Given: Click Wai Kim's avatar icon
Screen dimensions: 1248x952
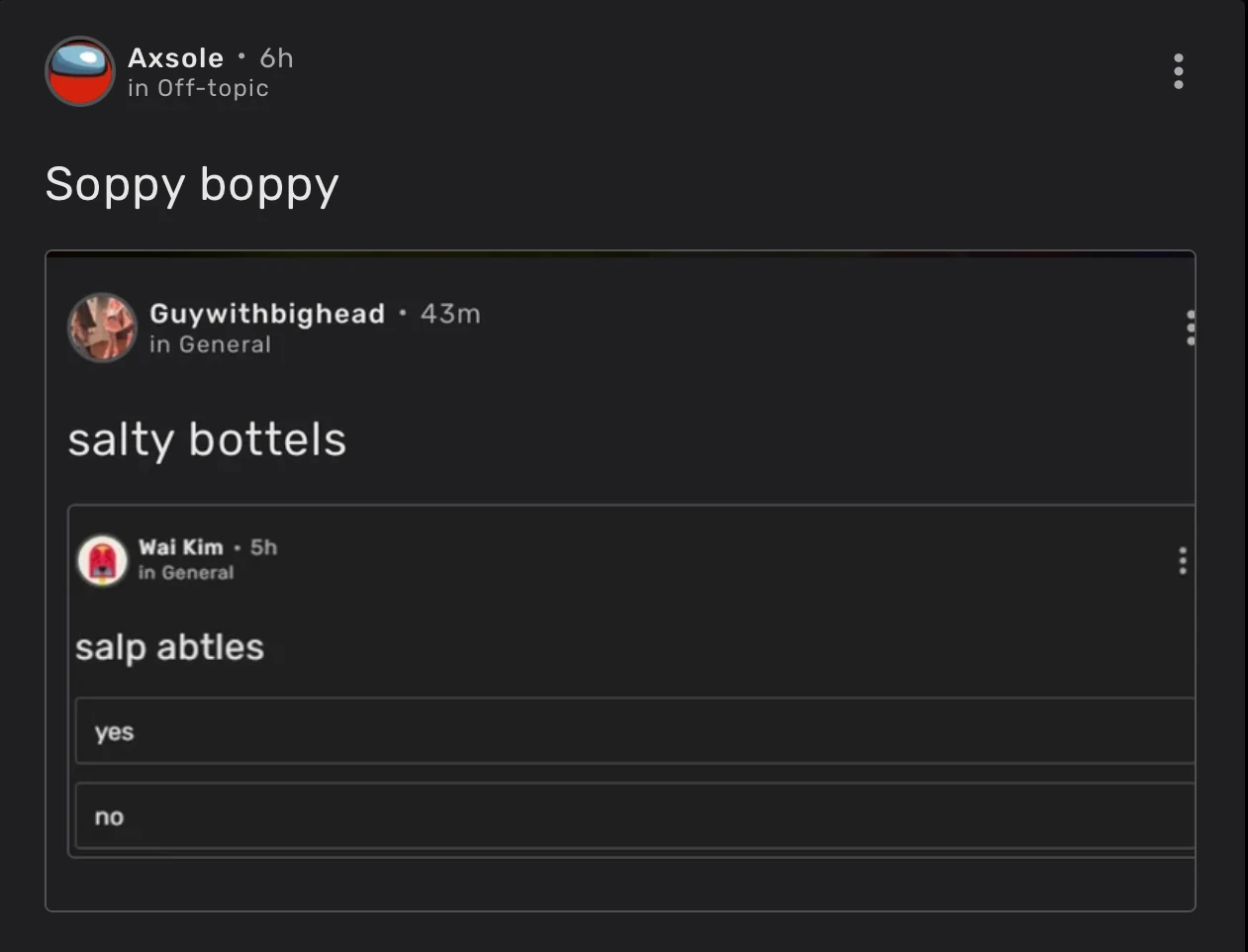Looking at the screenshot, I should tap(102, 559).
